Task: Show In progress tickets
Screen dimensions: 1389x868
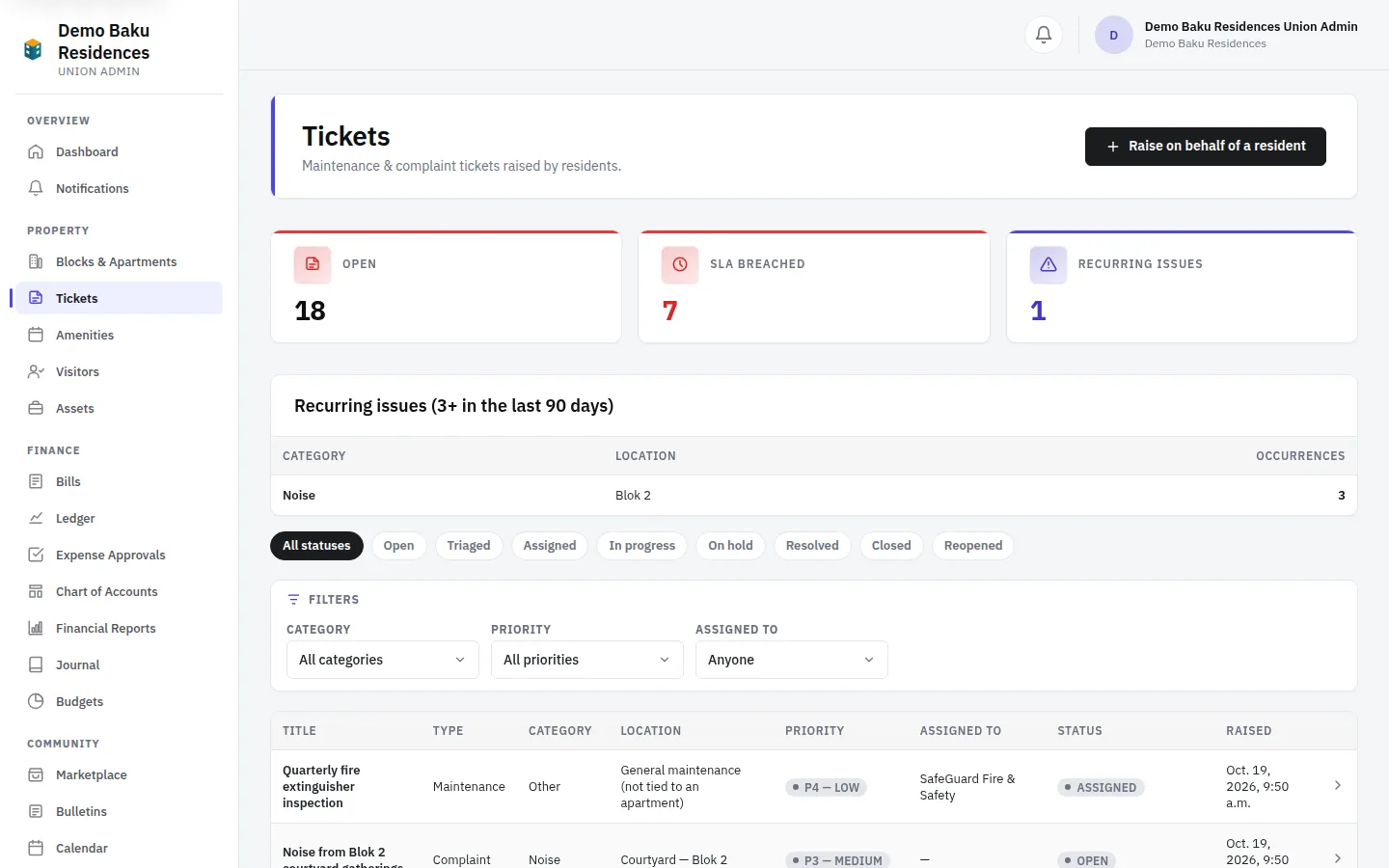Action: coord(642,546)
